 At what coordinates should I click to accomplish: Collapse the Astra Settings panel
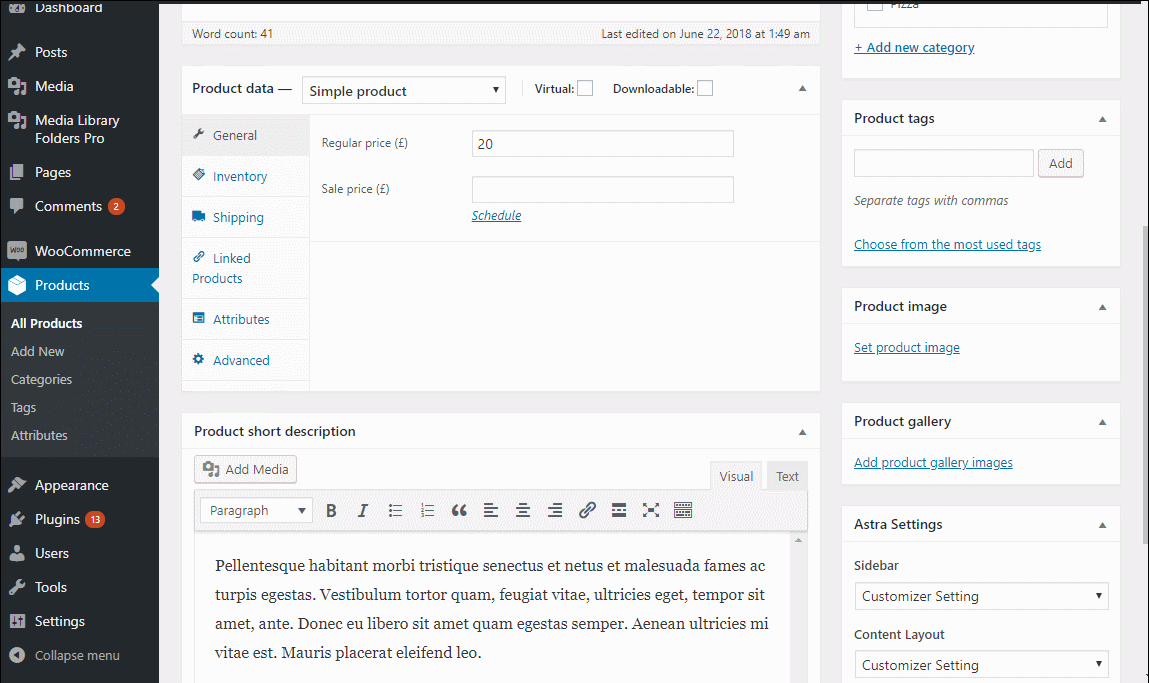pyautogui.click(x=1103, y=525)
